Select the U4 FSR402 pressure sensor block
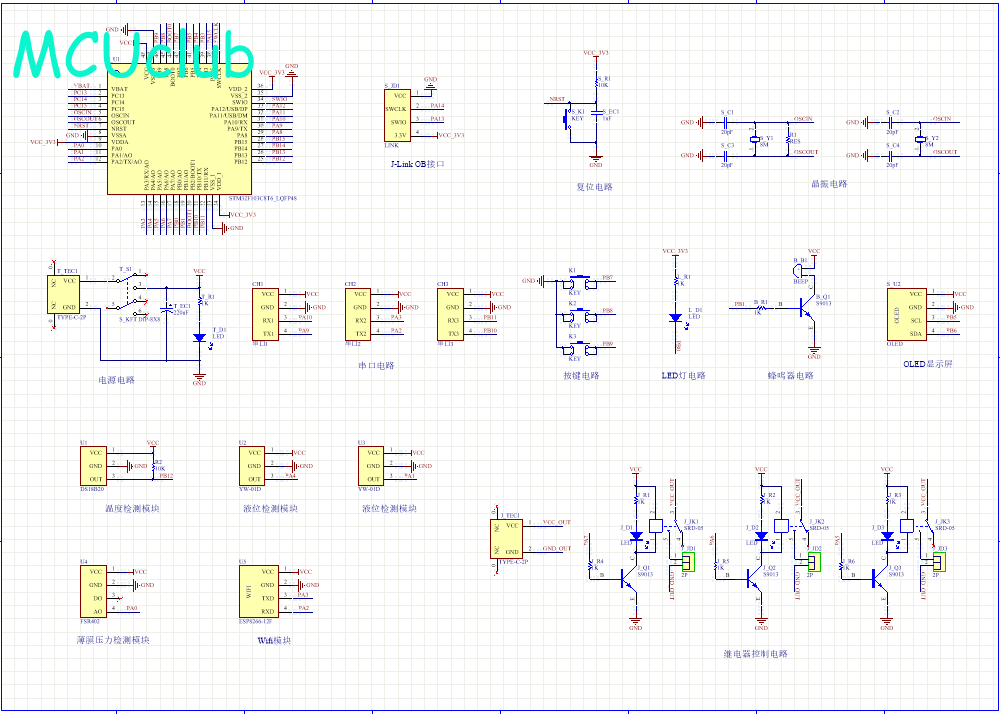The width and height of the screenshot is (1000, 714). pos(92,592)
